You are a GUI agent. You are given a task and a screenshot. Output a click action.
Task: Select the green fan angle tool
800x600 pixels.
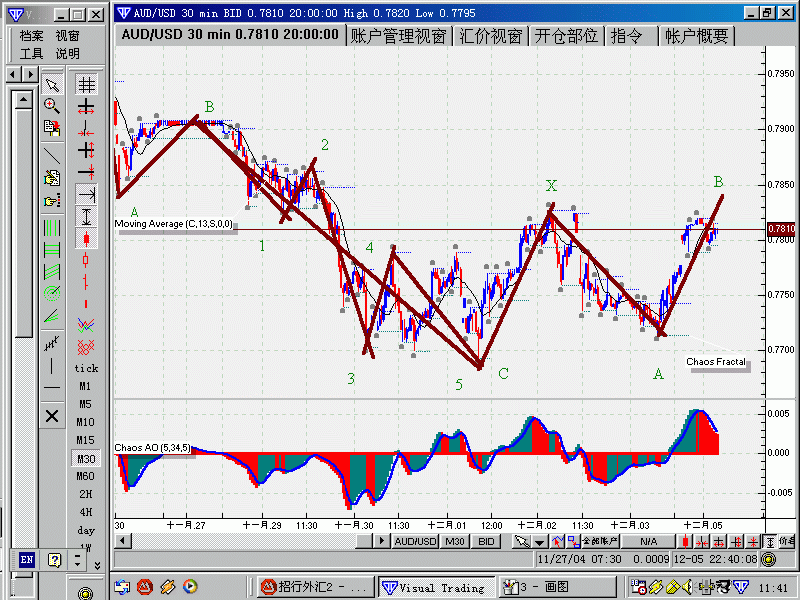pyautogui.click(x=52, y=316)
